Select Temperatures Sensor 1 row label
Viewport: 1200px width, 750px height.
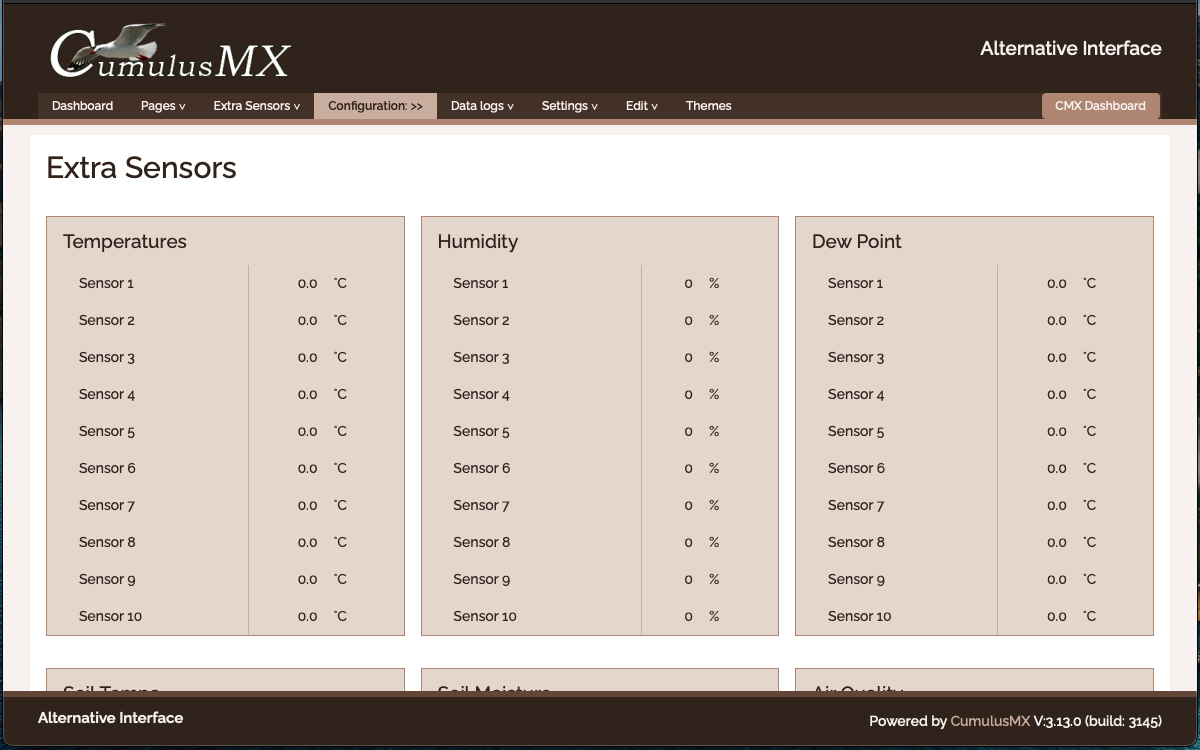(x=106, y=284)
